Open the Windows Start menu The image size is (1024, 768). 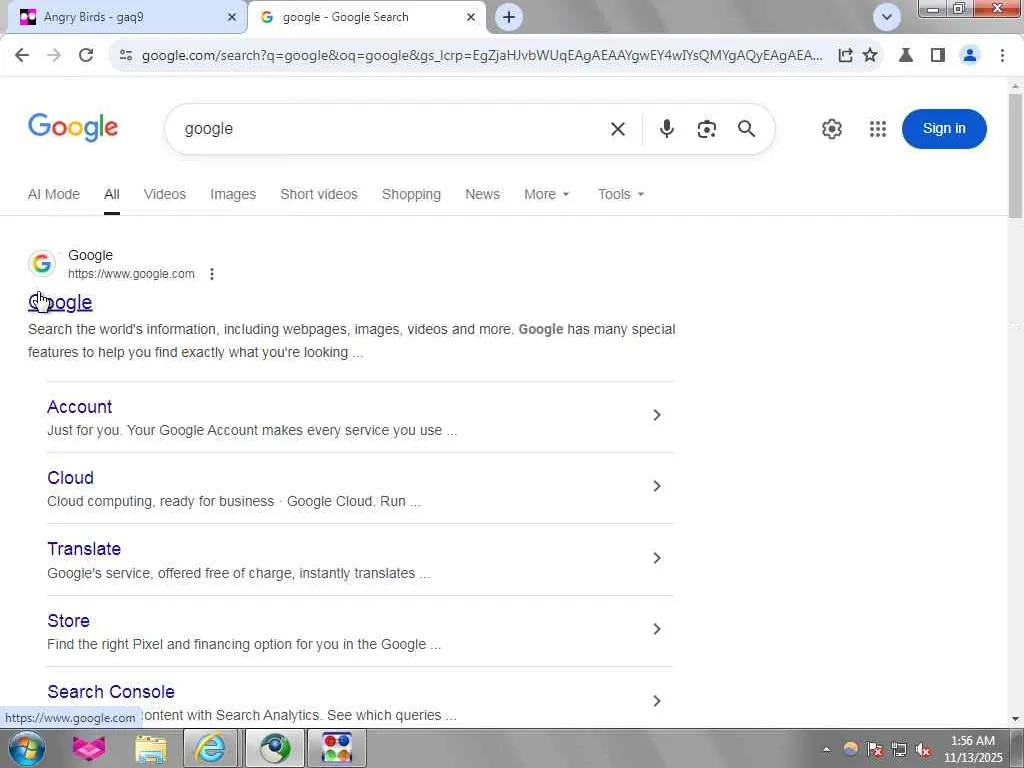click(26, 748)
